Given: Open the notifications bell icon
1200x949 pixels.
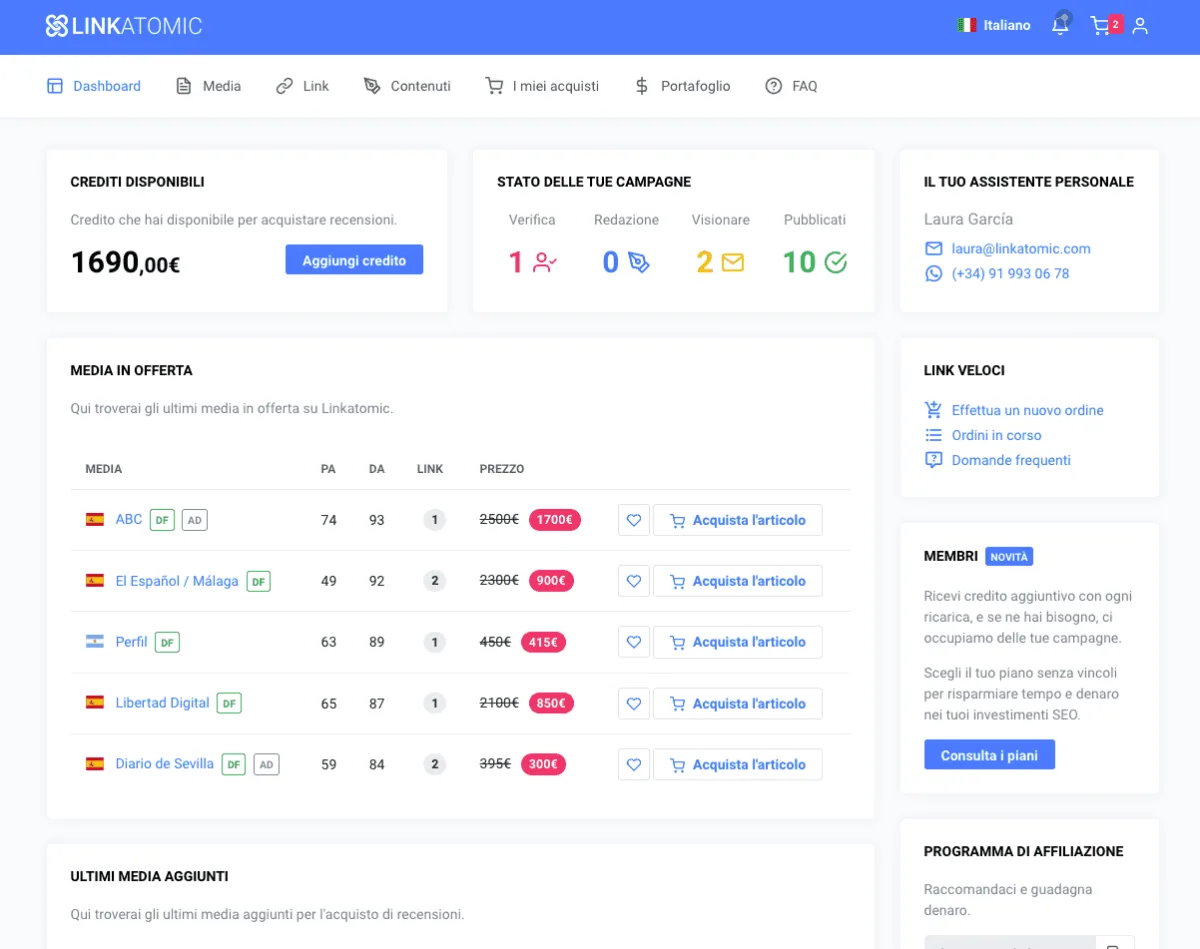Looking at the screenshot, I should 1060,26.
